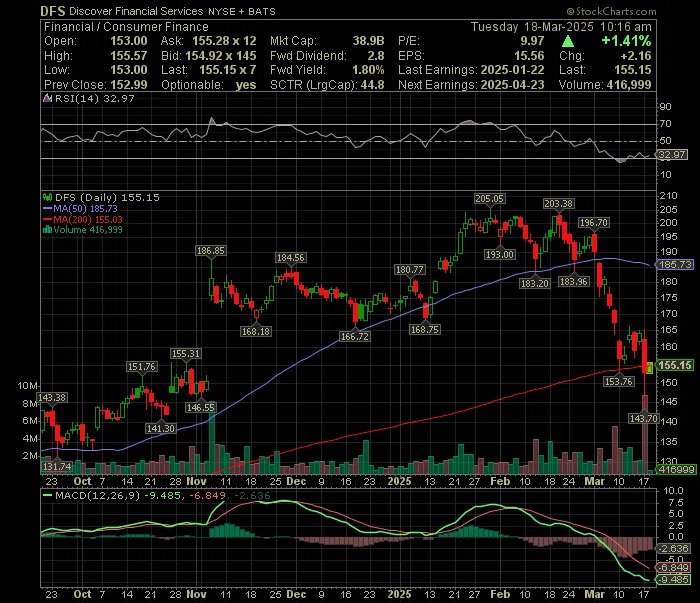
Task: Click the green up-triangle change indicator
Action: (x=568, y=41)
